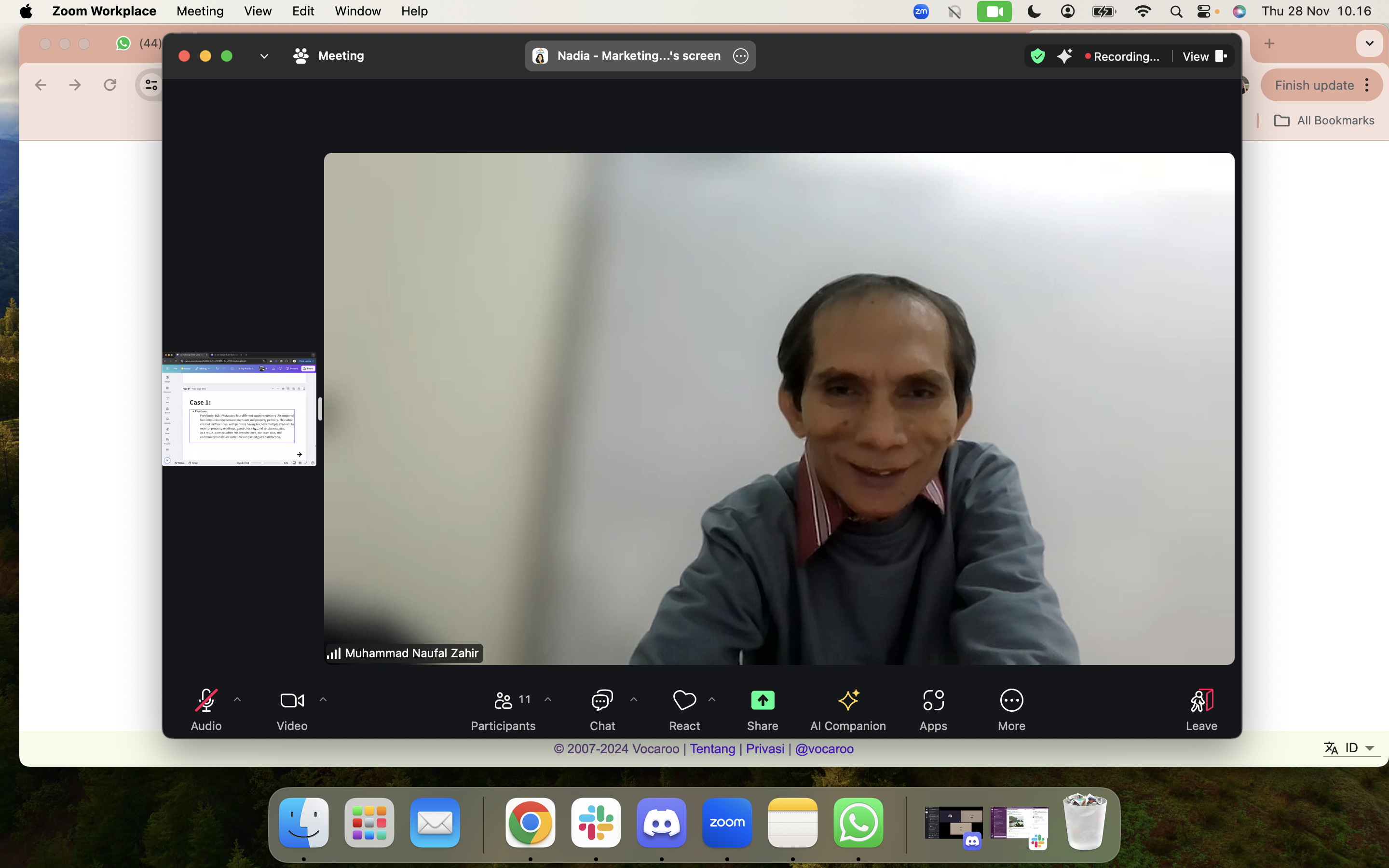Viewport: 1389px width, 868px height.
Task: Open Siri from menu bar
Action: 1239,12
